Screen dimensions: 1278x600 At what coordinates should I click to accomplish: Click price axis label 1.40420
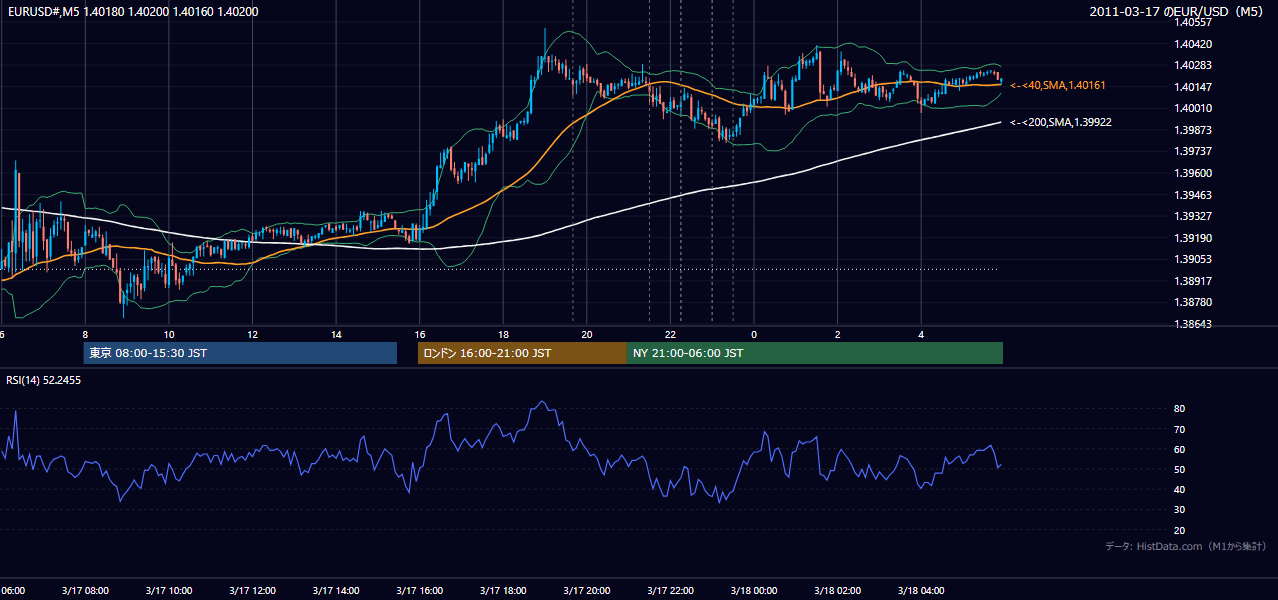click(x=1194, y=44)
